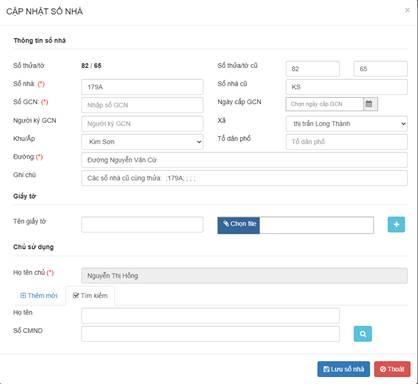Screen dimensions: 418x384
Task: Open the GCN issue date calendar icon
Action: (370, 104)
